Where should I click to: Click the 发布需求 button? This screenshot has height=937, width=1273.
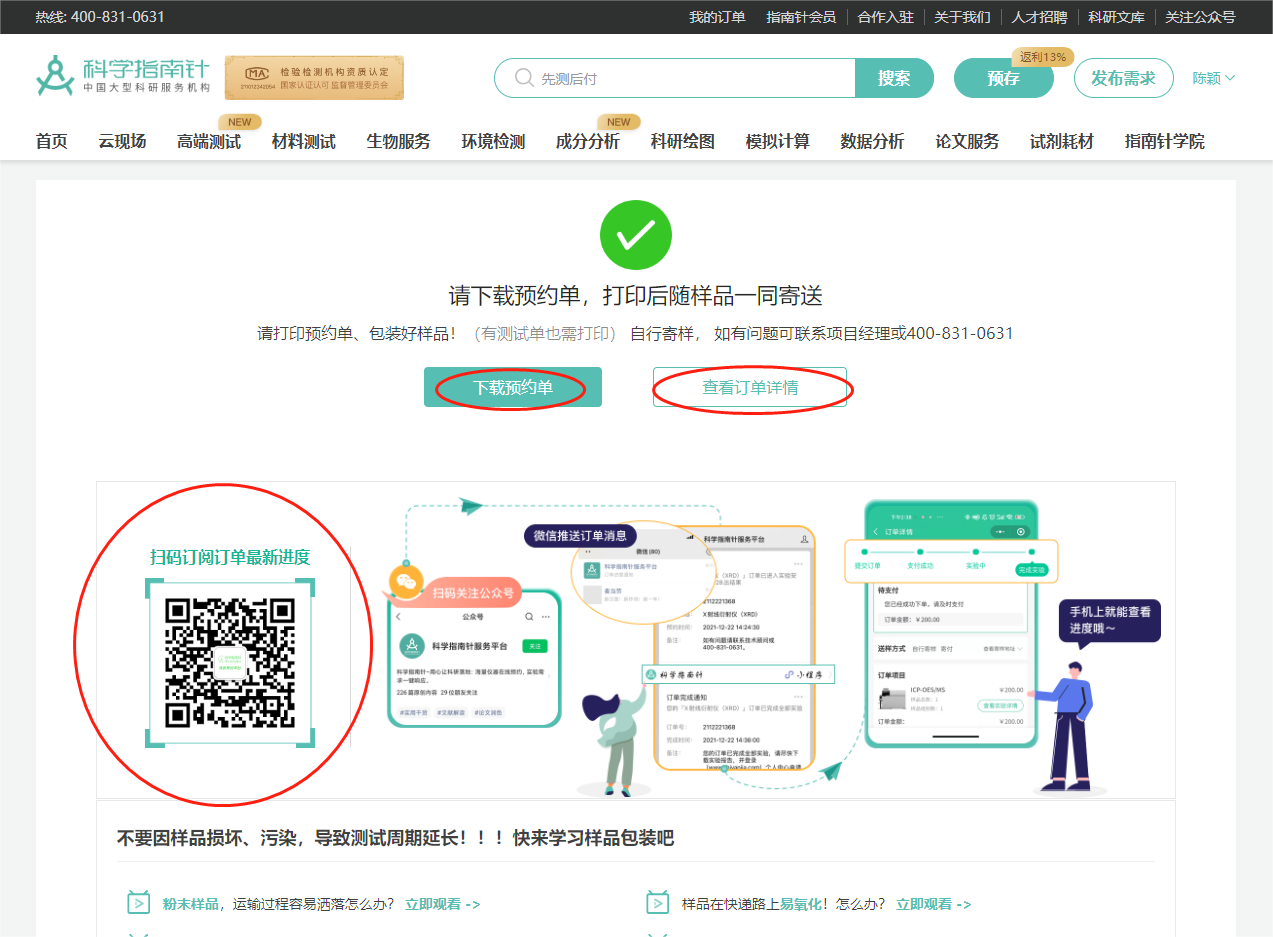1122,77
